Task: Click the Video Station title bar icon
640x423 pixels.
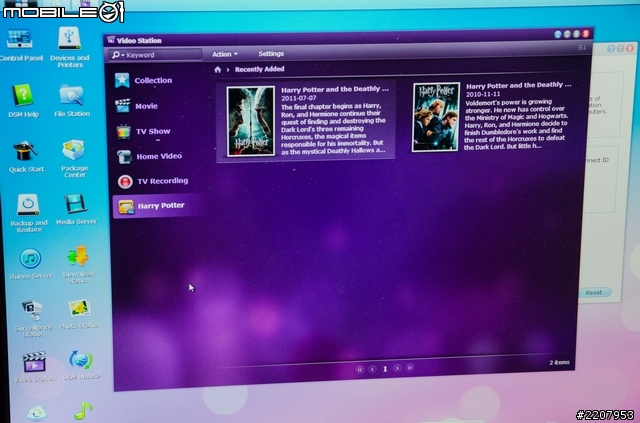Action: click(x=111, y=40)
